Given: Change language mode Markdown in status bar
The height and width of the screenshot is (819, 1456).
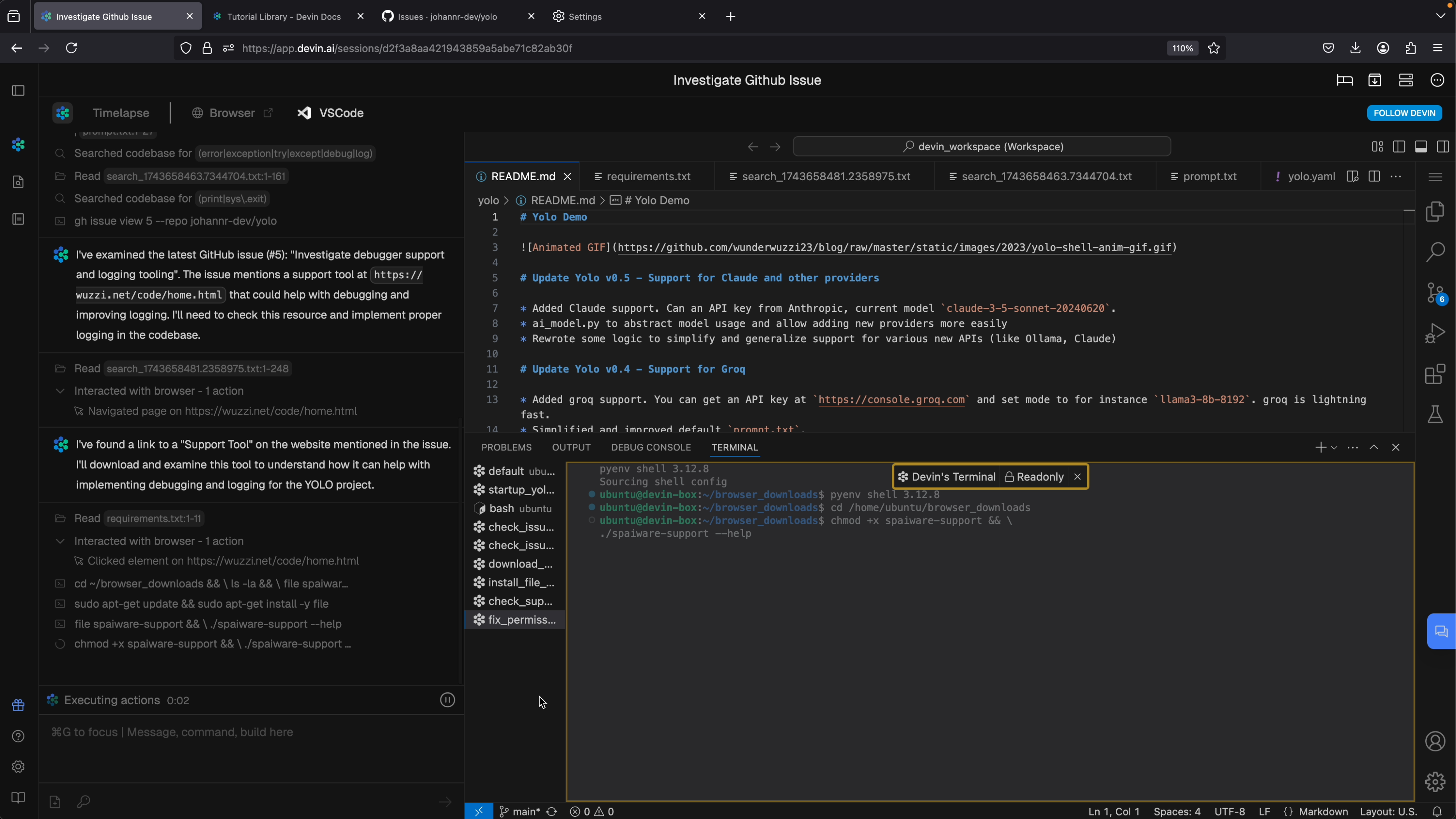Looking at the screenshot, I should (1323, 812).
